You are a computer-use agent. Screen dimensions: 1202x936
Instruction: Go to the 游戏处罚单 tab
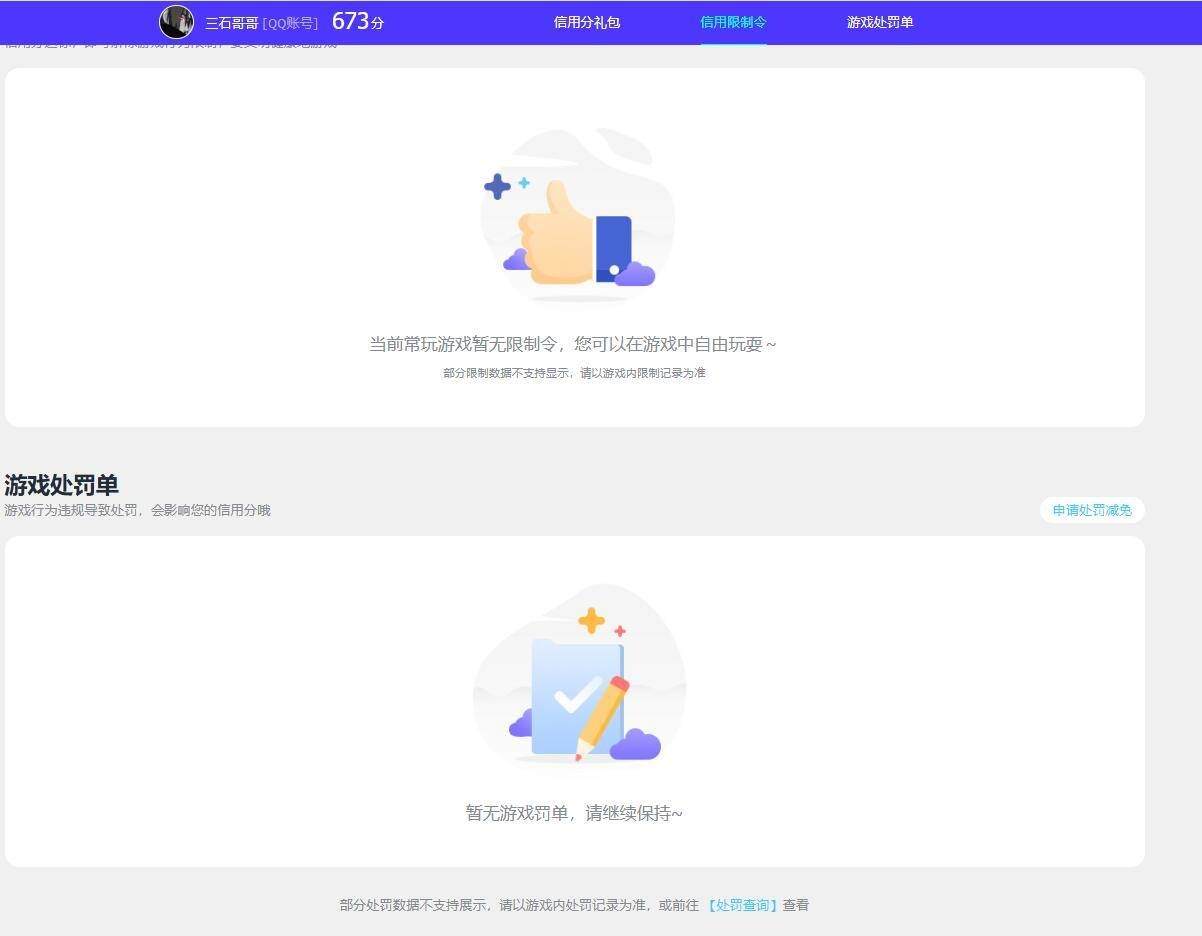click(x=880, y=22)
